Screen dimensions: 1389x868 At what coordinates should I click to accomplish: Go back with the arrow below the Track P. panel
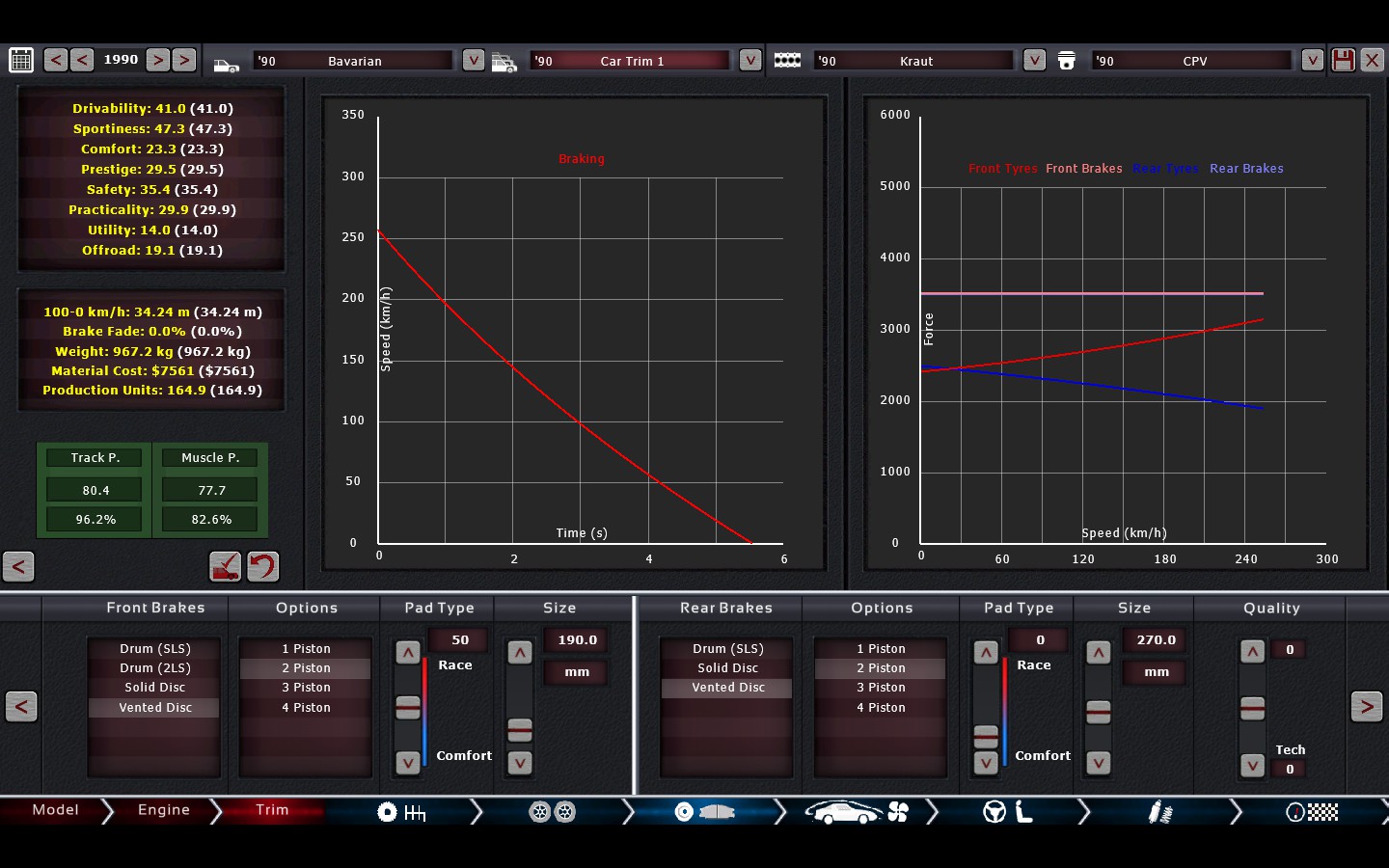tap(18, 566)
